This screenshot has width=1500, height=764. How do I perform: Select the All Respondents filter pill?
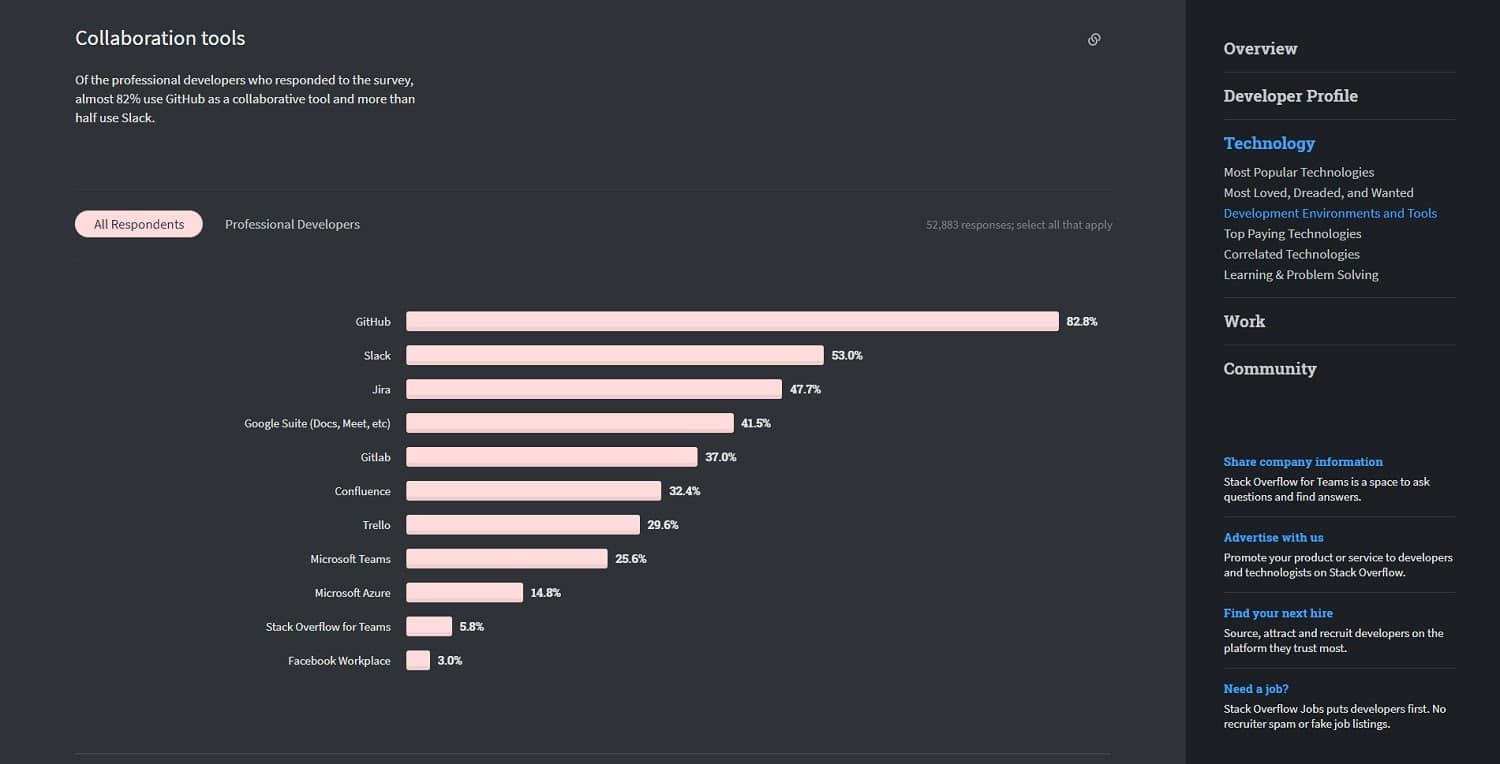coord(138,224)
